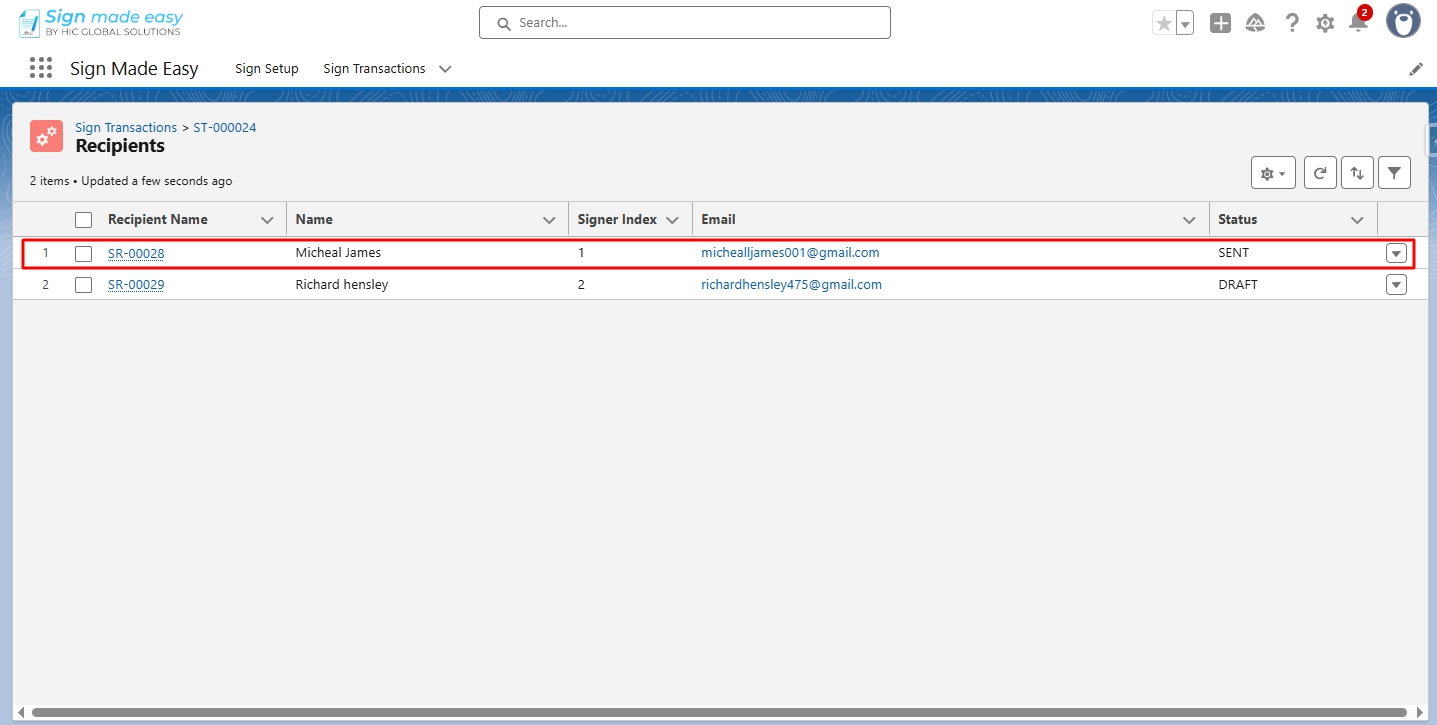The image size is (1437, 725).
Task: Refresh the Recipients list
Action: click(x=1320, y=173)
